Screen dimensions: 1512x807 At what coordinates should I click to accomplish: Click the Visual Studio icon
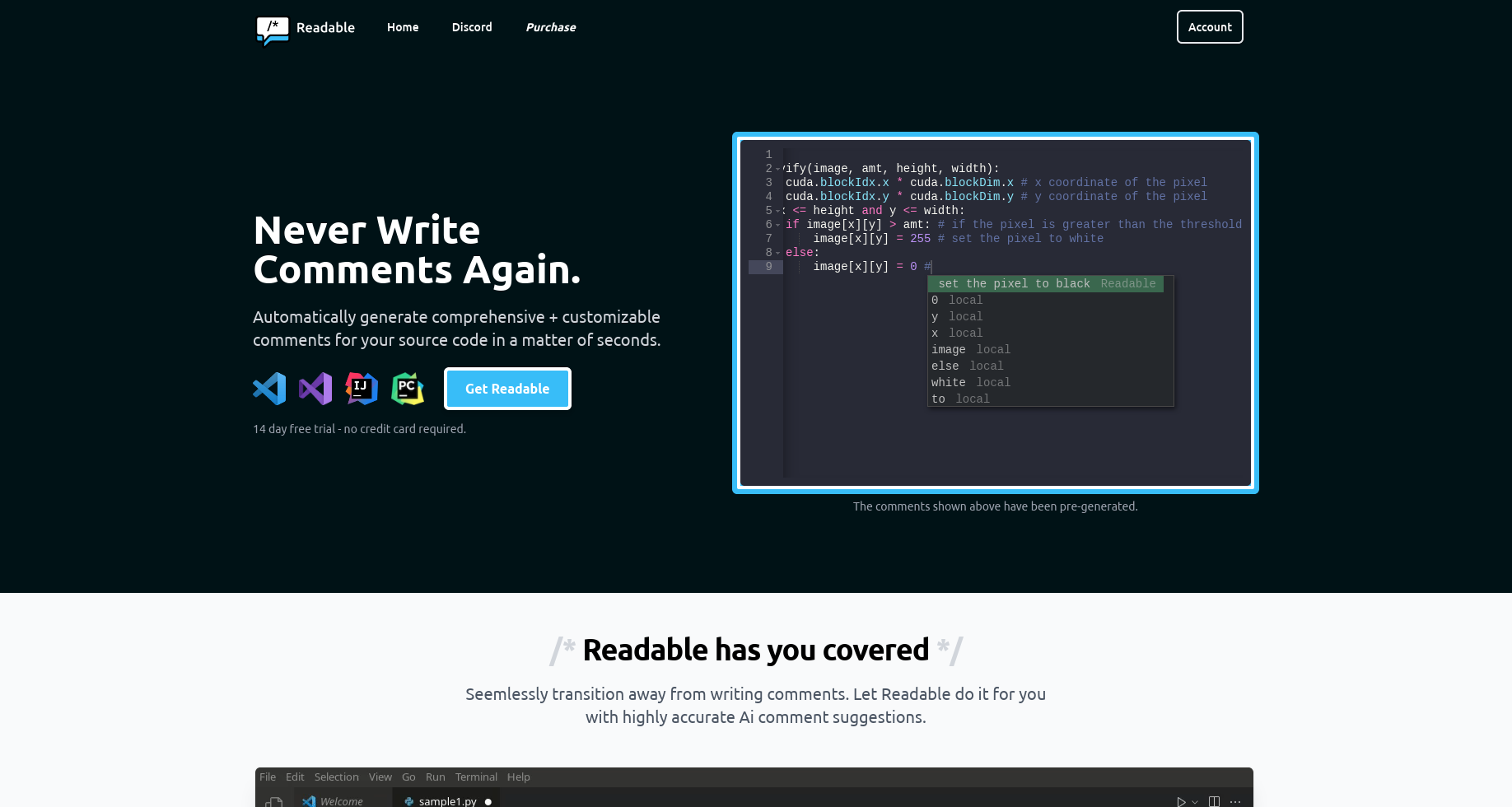coord(315,388)
